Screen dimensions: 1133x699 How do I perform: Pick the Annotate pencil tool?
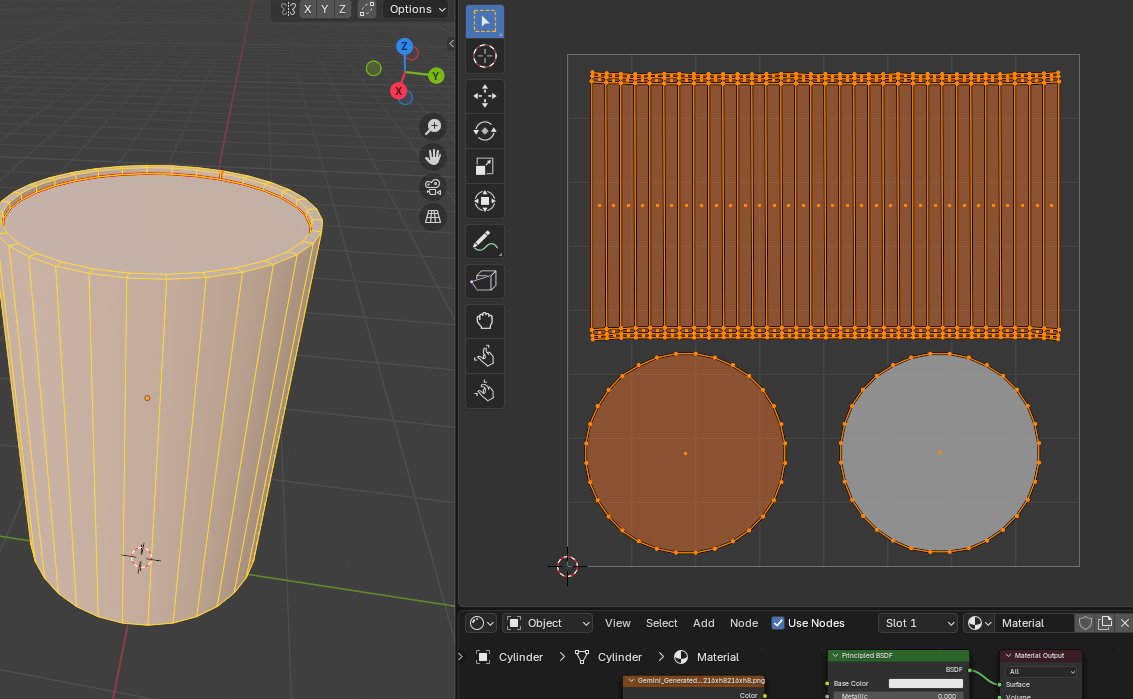click(x=485, y=241)
